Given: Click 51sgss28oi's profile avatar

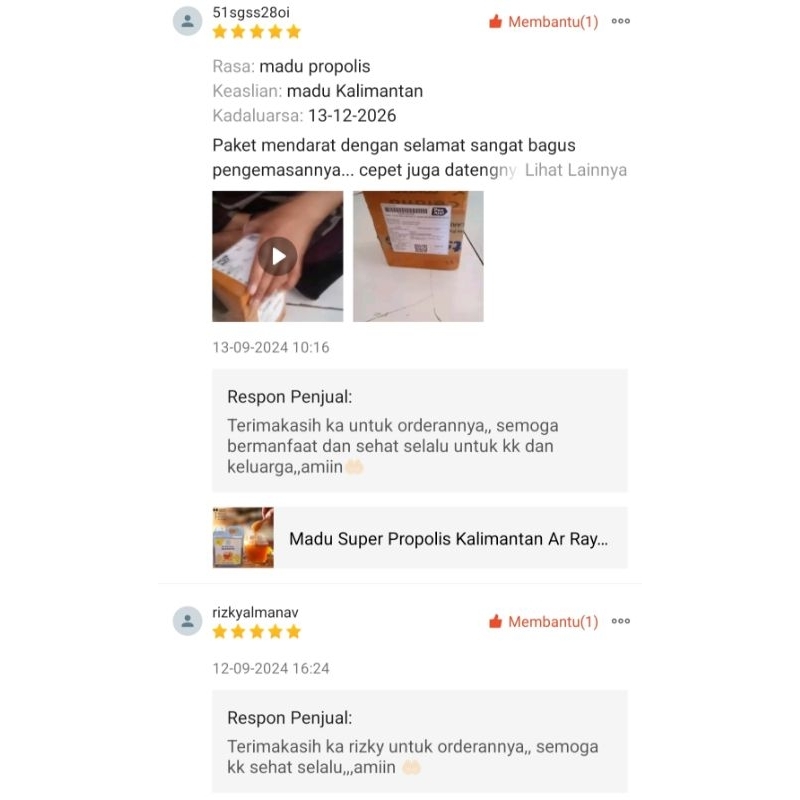Looking at the screenshot, I should [x=188, y=21].
